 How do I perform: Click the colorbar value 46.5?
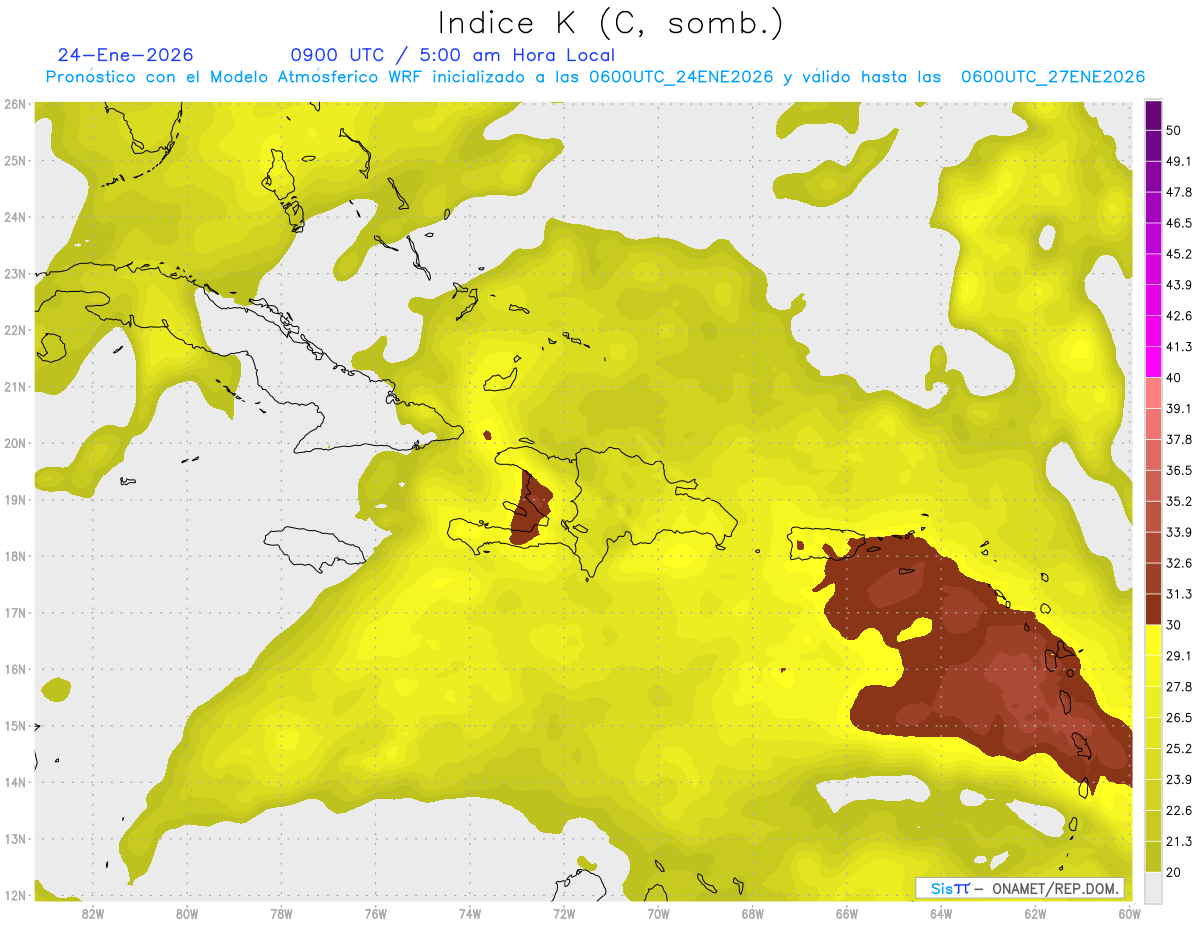(x=1179, y=223)
